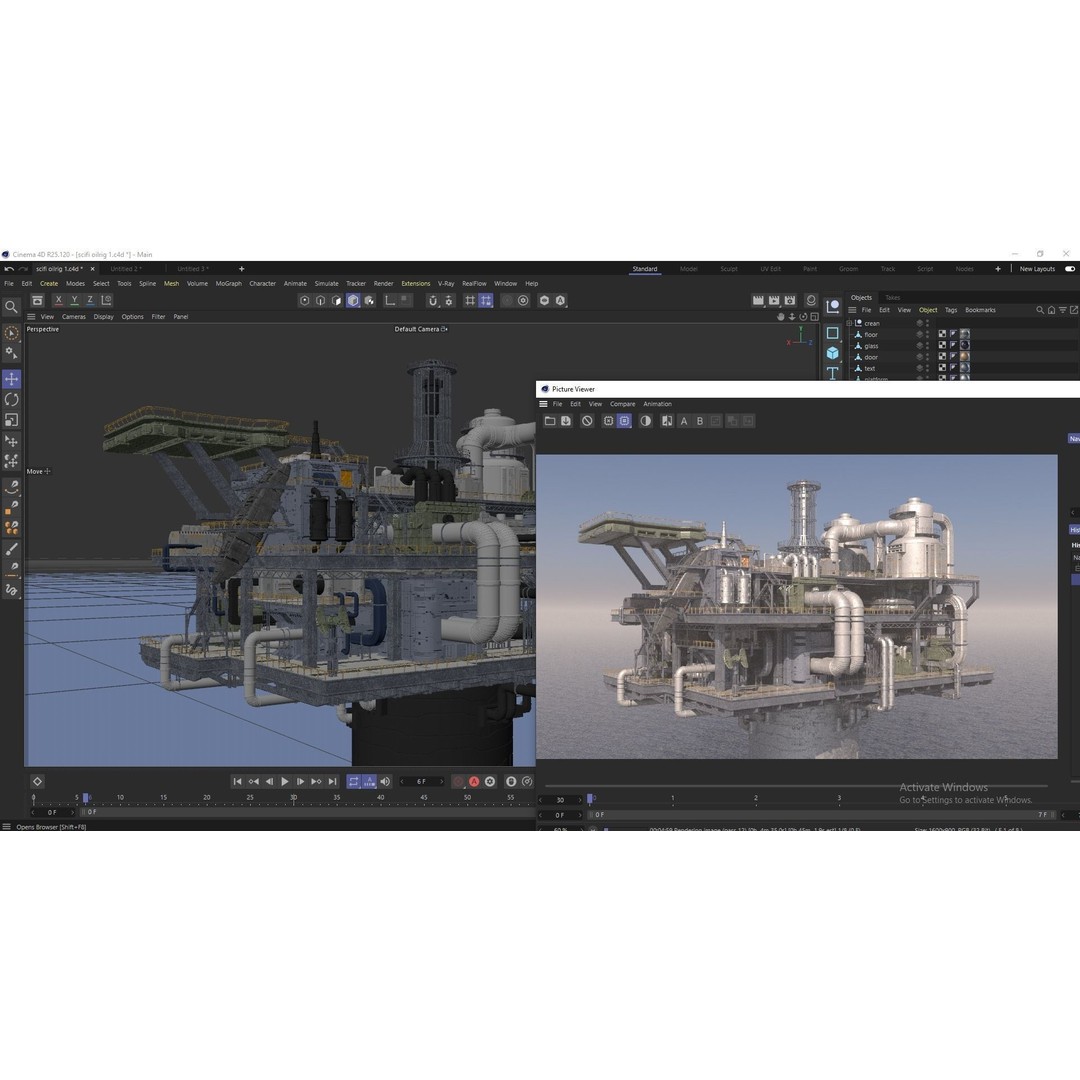This screenshot has width=1080, height=1080.
Task: Toggle the autokeying record button
Action: point(474,781)
